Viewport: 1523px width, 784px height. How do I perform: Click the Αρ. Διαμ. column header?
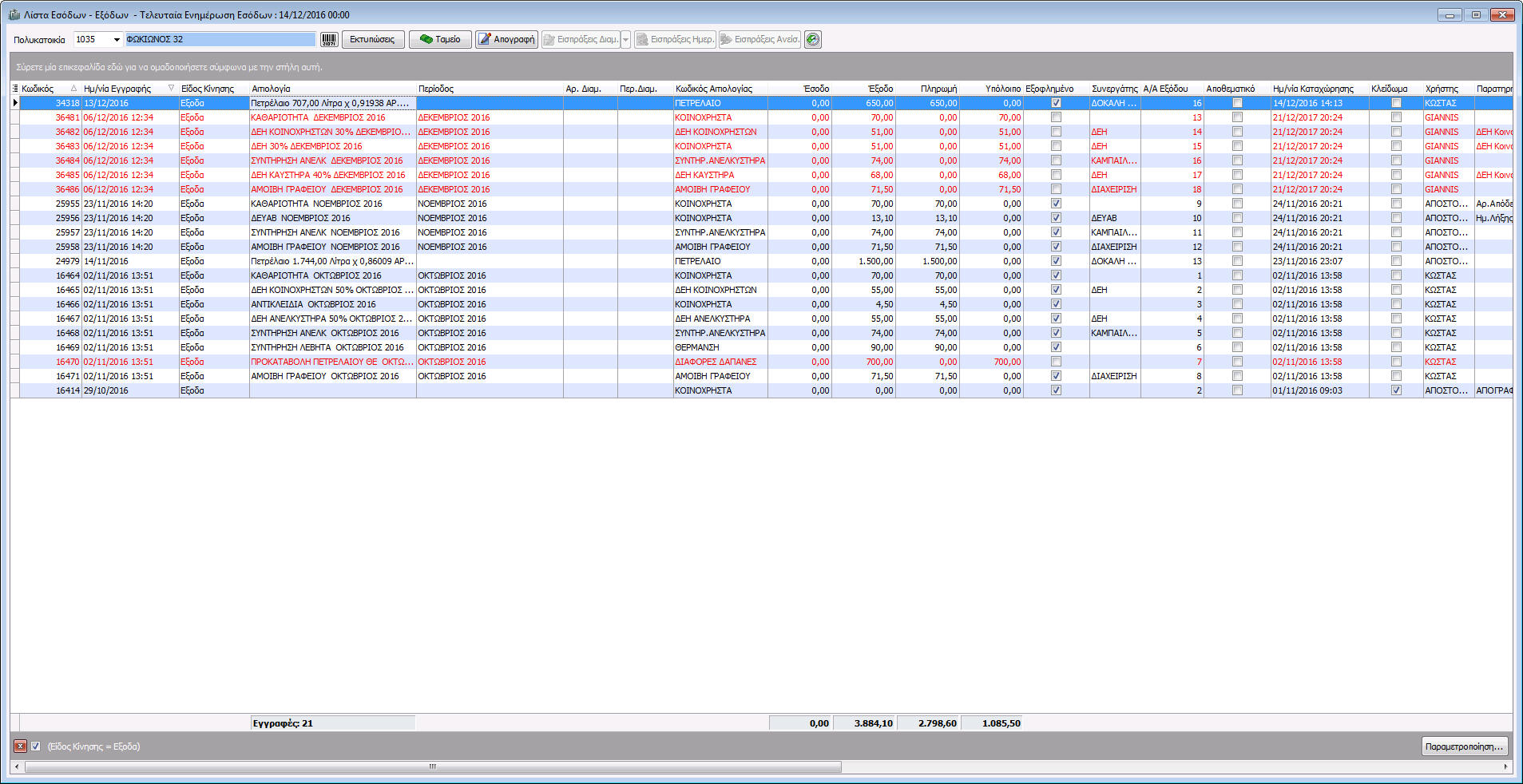pos(590,89)
